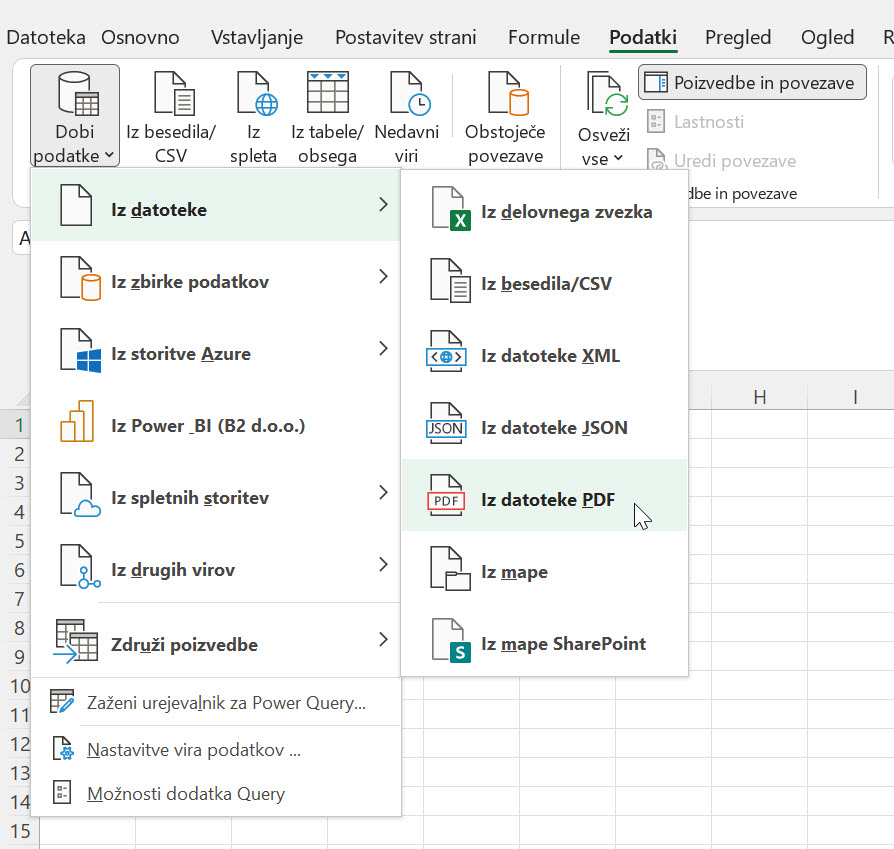Choose Iz datoteke JSON
Screen dimensions: 894x849
point(544,427)
